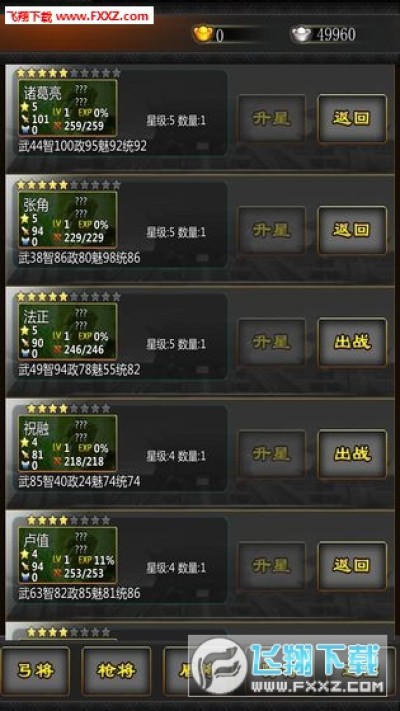Switch to the 弓将 tab
The height and width of the screenshot is (711, 400).
(x=35, y=671)
